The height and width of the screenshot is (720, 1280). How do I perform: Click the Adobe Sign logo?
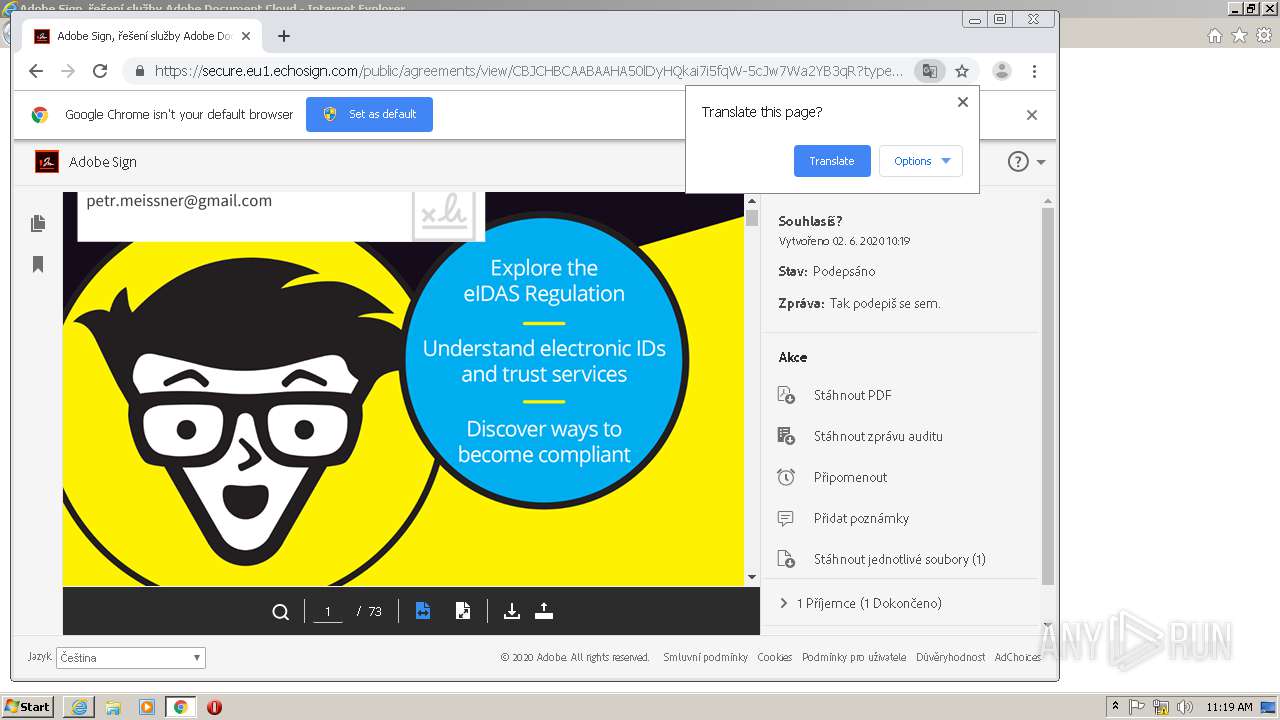point(47,162)
